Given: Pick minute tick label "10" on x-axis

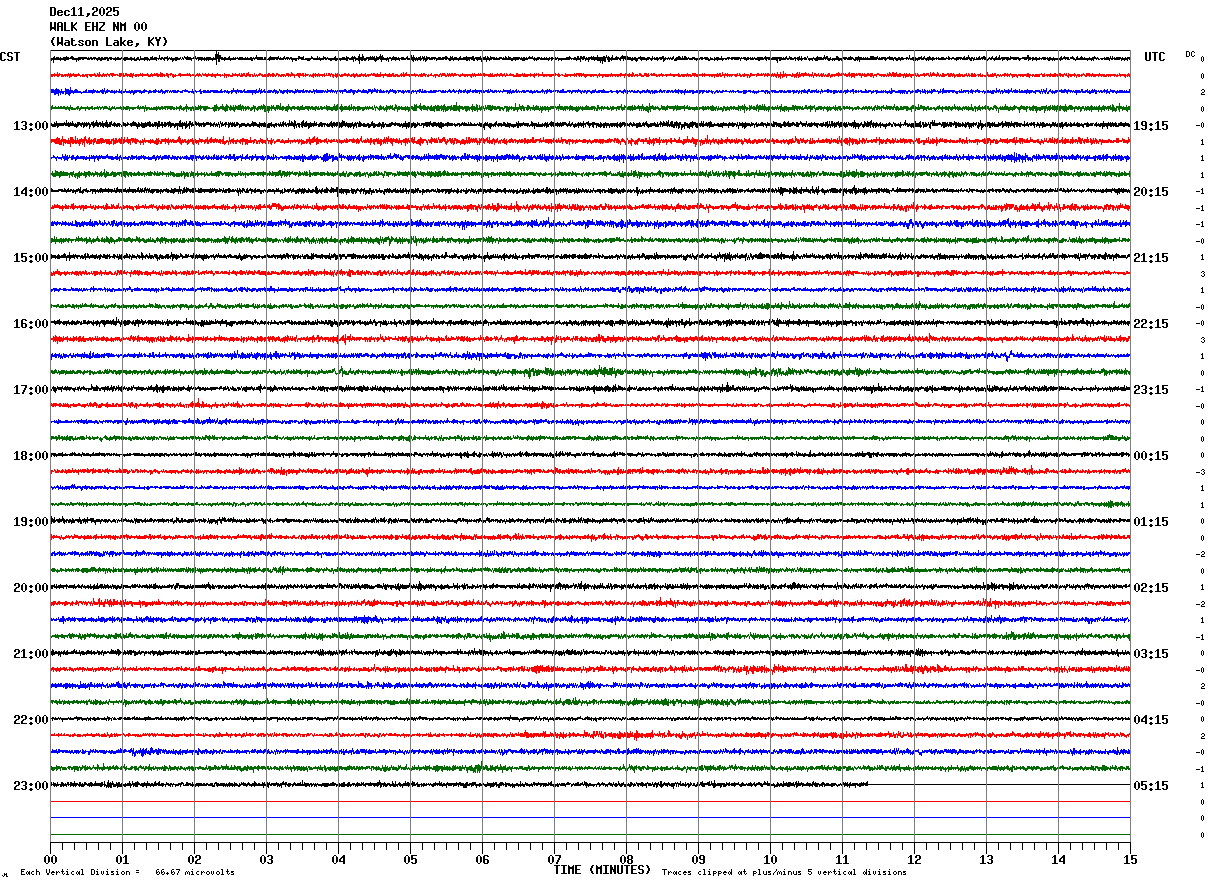Looking at the screenshot, I should 770,859.
